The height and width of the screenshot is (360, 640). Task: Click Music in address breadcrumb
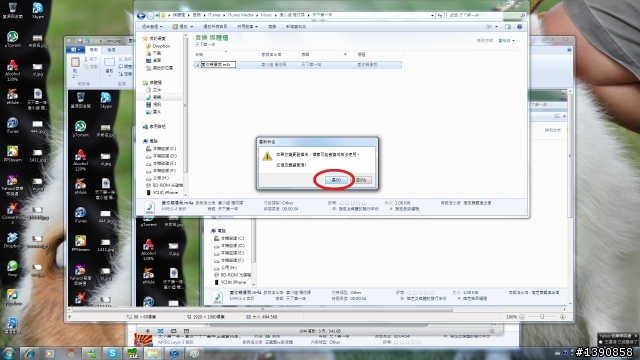coord(266,15)
